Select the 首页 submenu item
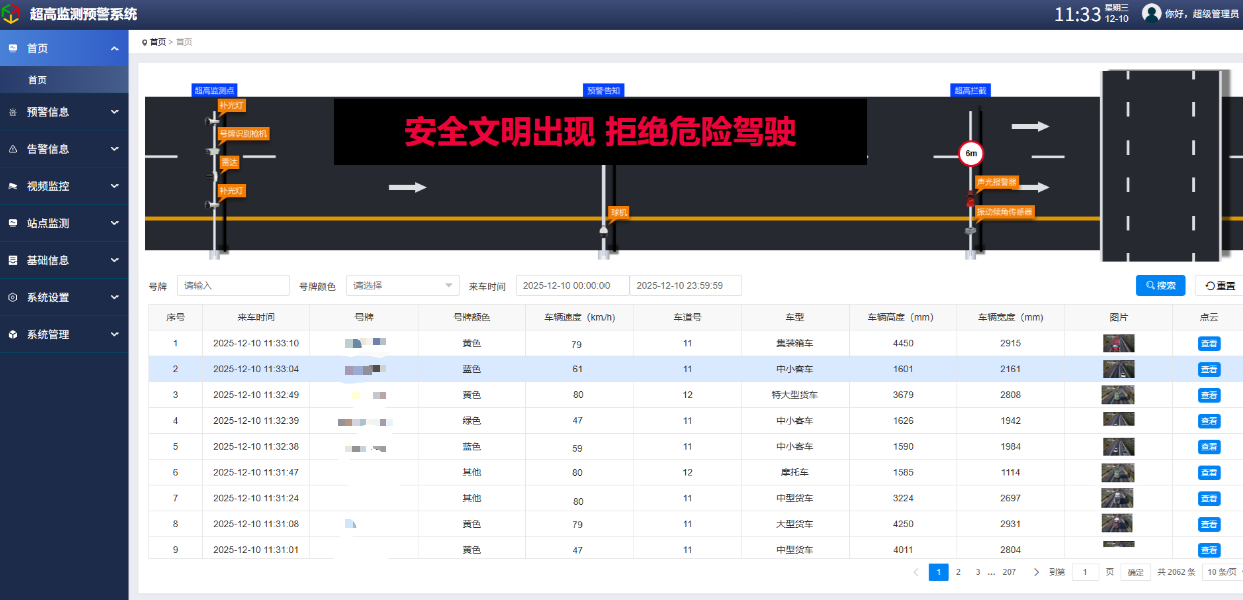 tap(38, 80)
